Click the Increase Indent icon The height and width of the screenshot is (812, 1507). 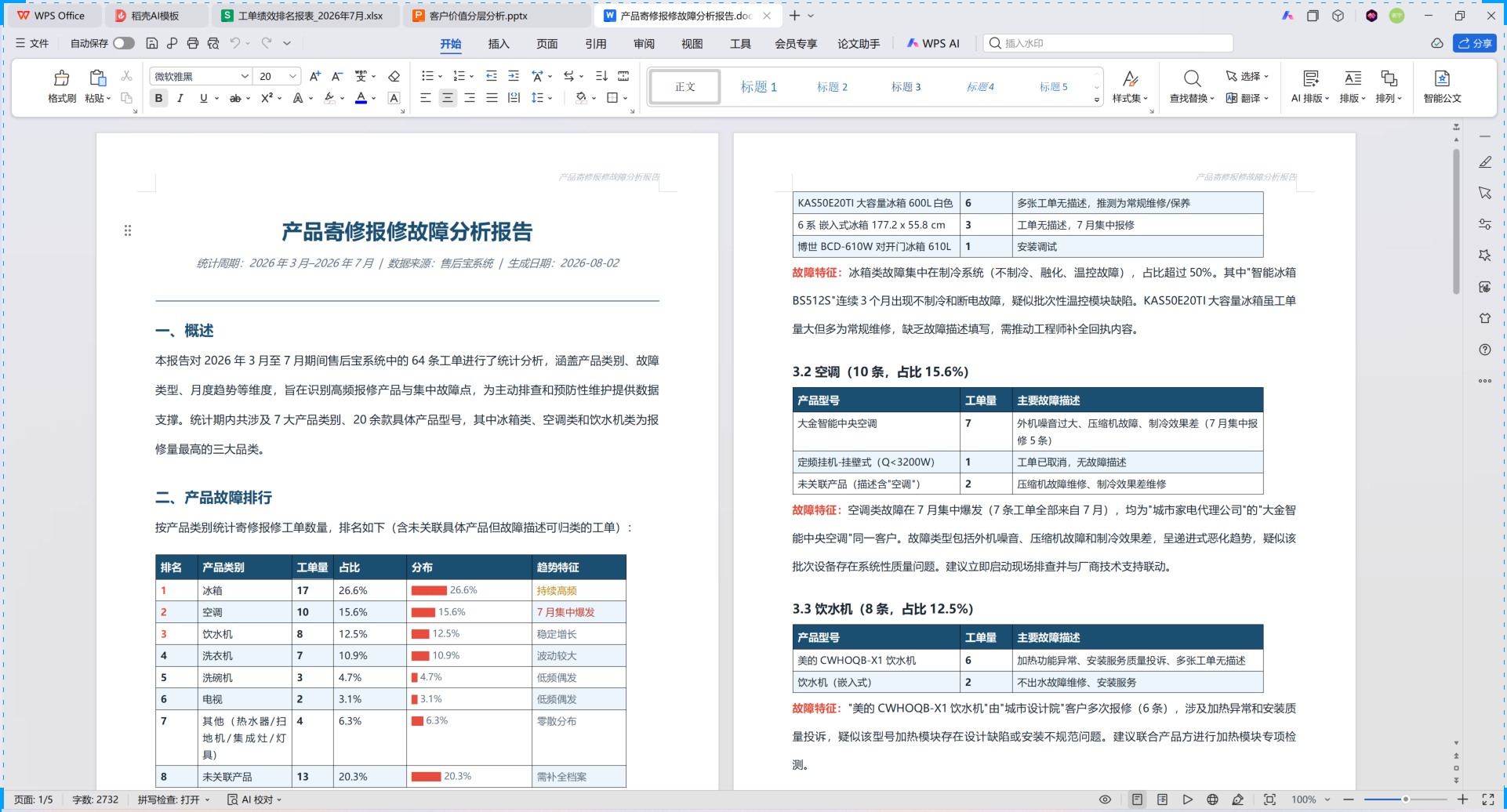pos(514,76)
